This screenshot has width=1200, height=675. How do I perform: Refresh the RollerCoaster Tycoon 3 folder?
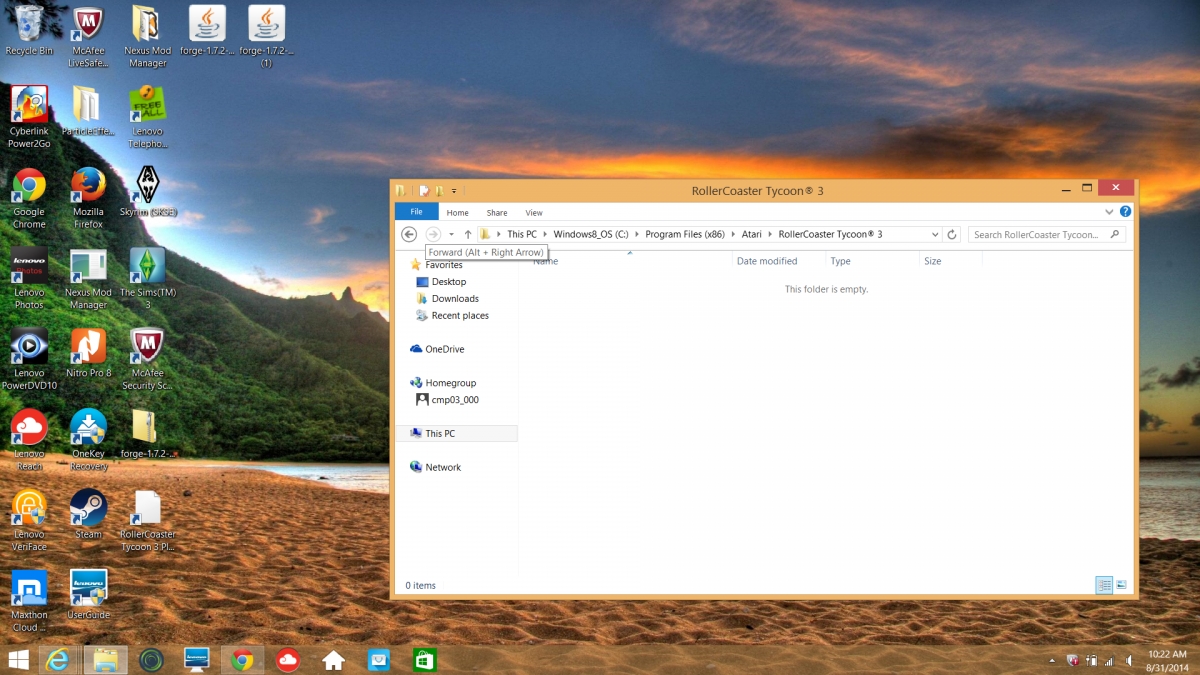[x=952, y=234]
